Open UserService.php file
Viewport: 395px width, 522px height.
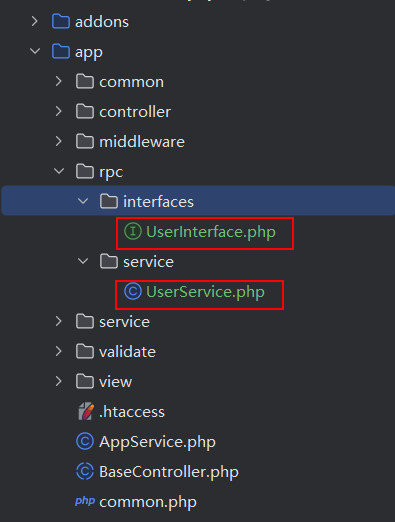coord(205,292)
